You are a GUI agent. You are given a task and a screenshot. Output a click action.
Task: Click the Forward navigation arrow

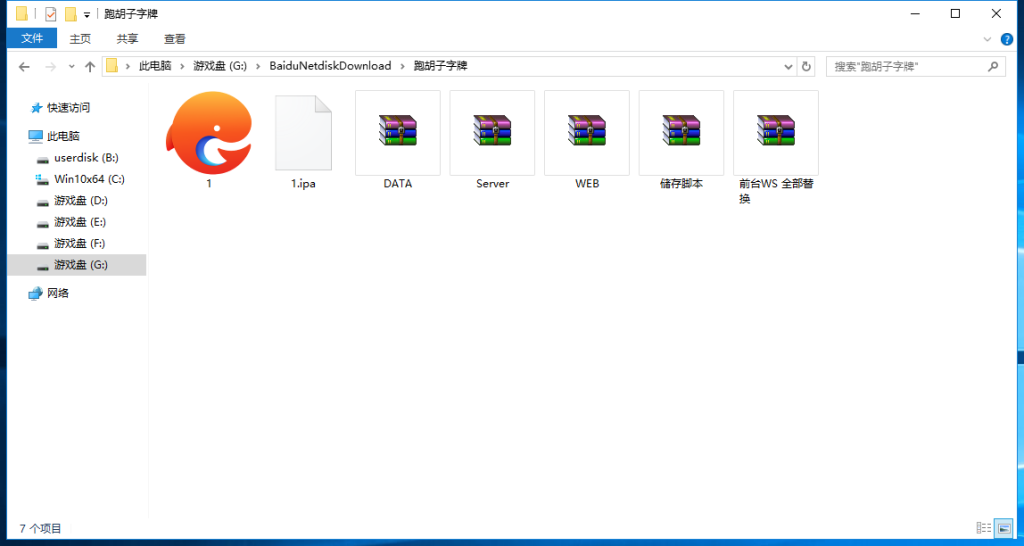pos(50,67)
